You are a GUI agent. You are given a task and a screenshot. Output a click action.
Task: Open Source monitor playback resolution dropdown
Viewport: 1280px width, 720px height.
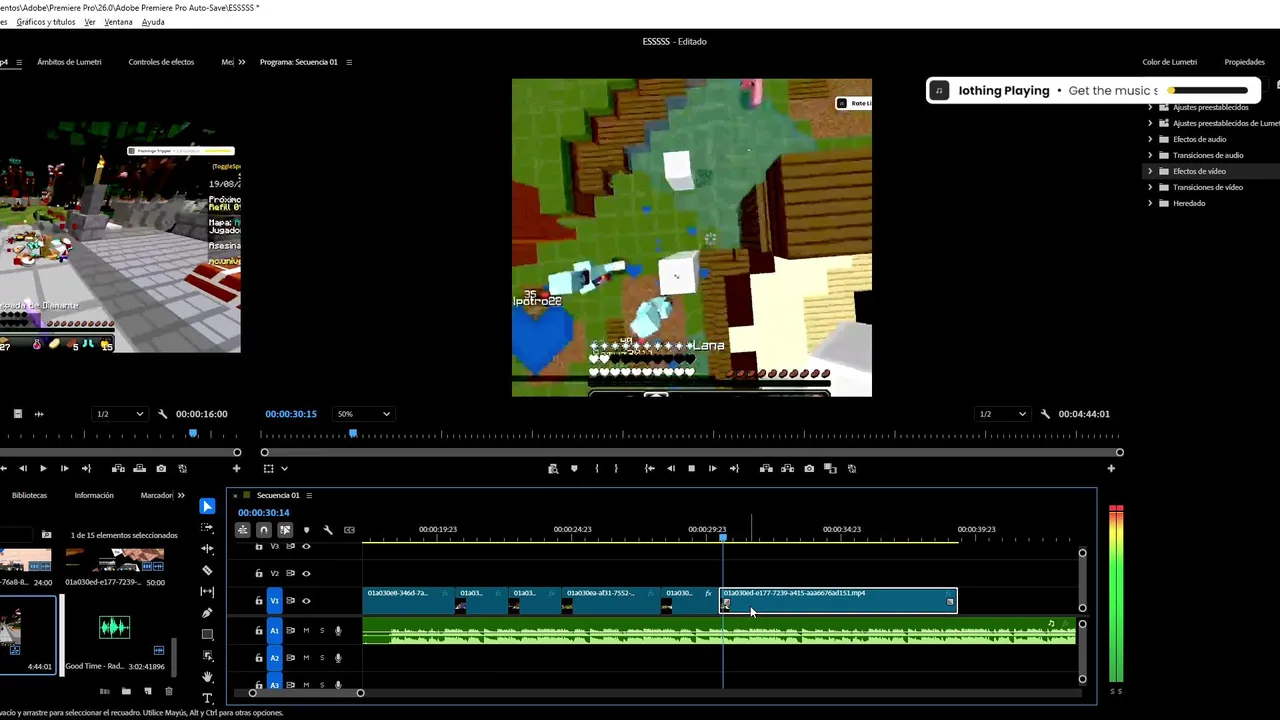pyautogui.click(x=119, y=414)
